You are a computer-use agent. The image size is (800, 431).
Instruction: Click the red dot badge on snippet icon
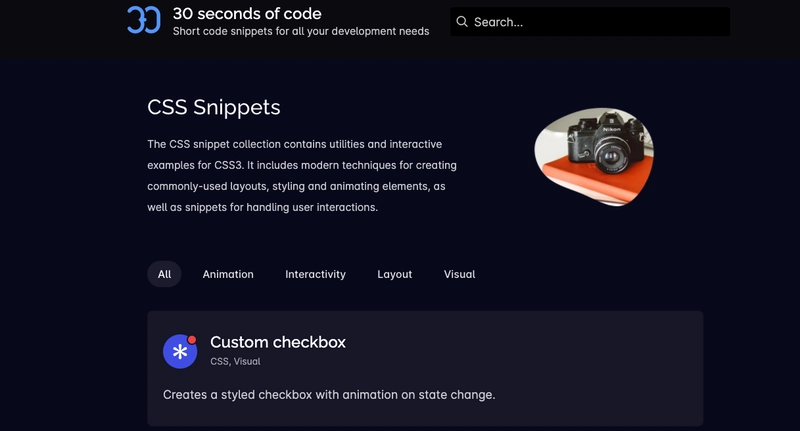(x=192, y=340)
